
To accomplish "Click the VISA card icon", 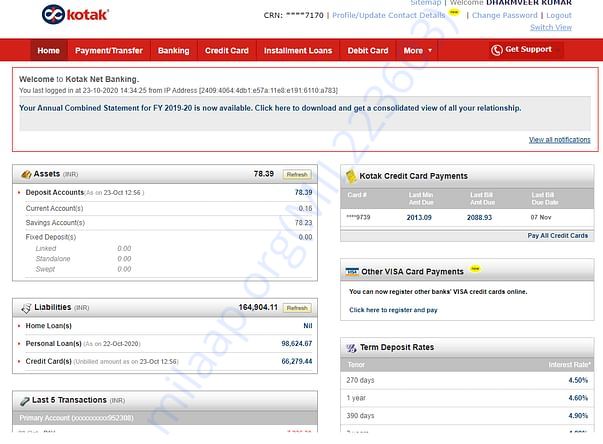I will click(x=352, y=272).
